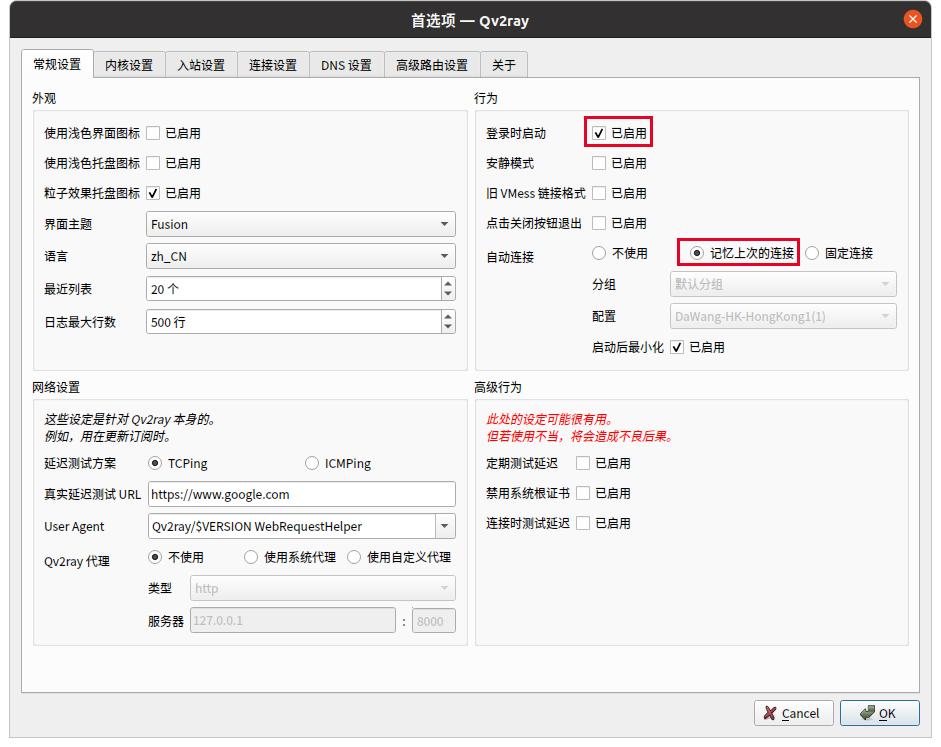941x747 pixels.
Task: Click the 真实延迟测试 URL input field
Action: 300,494
